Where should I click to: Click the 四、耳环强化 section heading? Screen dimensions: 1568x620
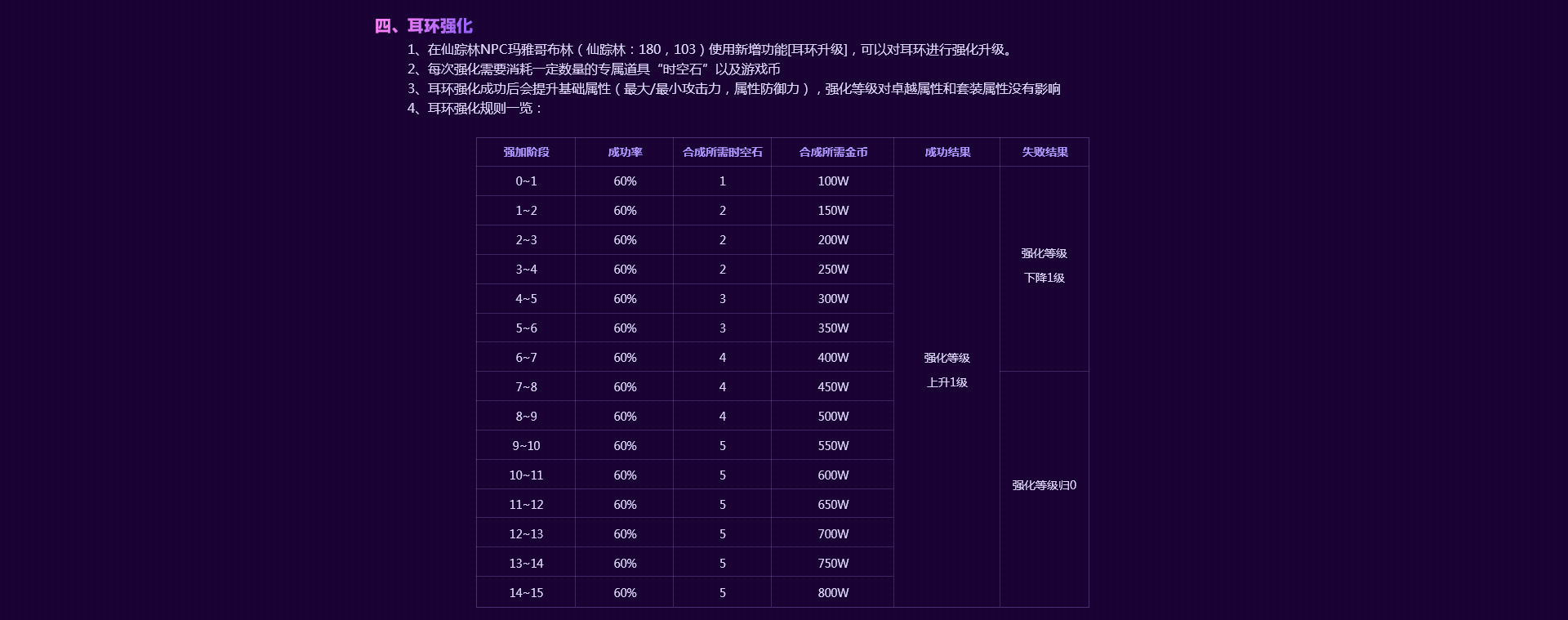[x=423, y=26]
